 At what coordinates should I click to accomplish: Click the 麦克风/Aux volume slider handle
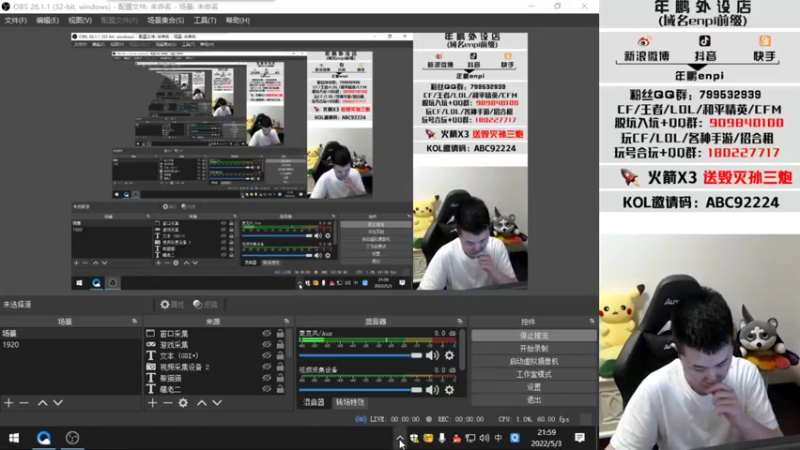(416, 355)
